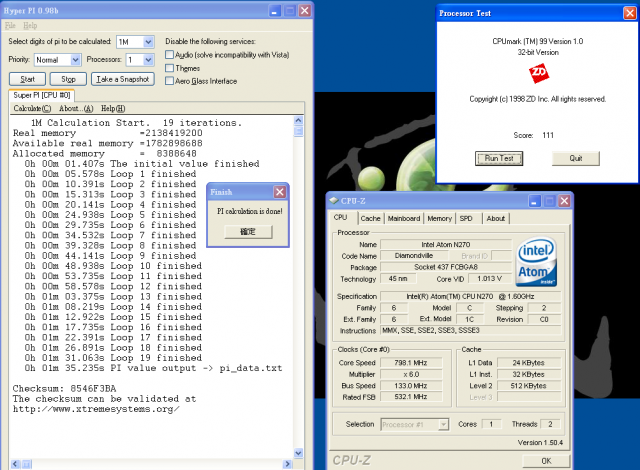Select the Super PI [CPU #0] tab
Viewport: 640px width, 470px height.
point(42,95)
